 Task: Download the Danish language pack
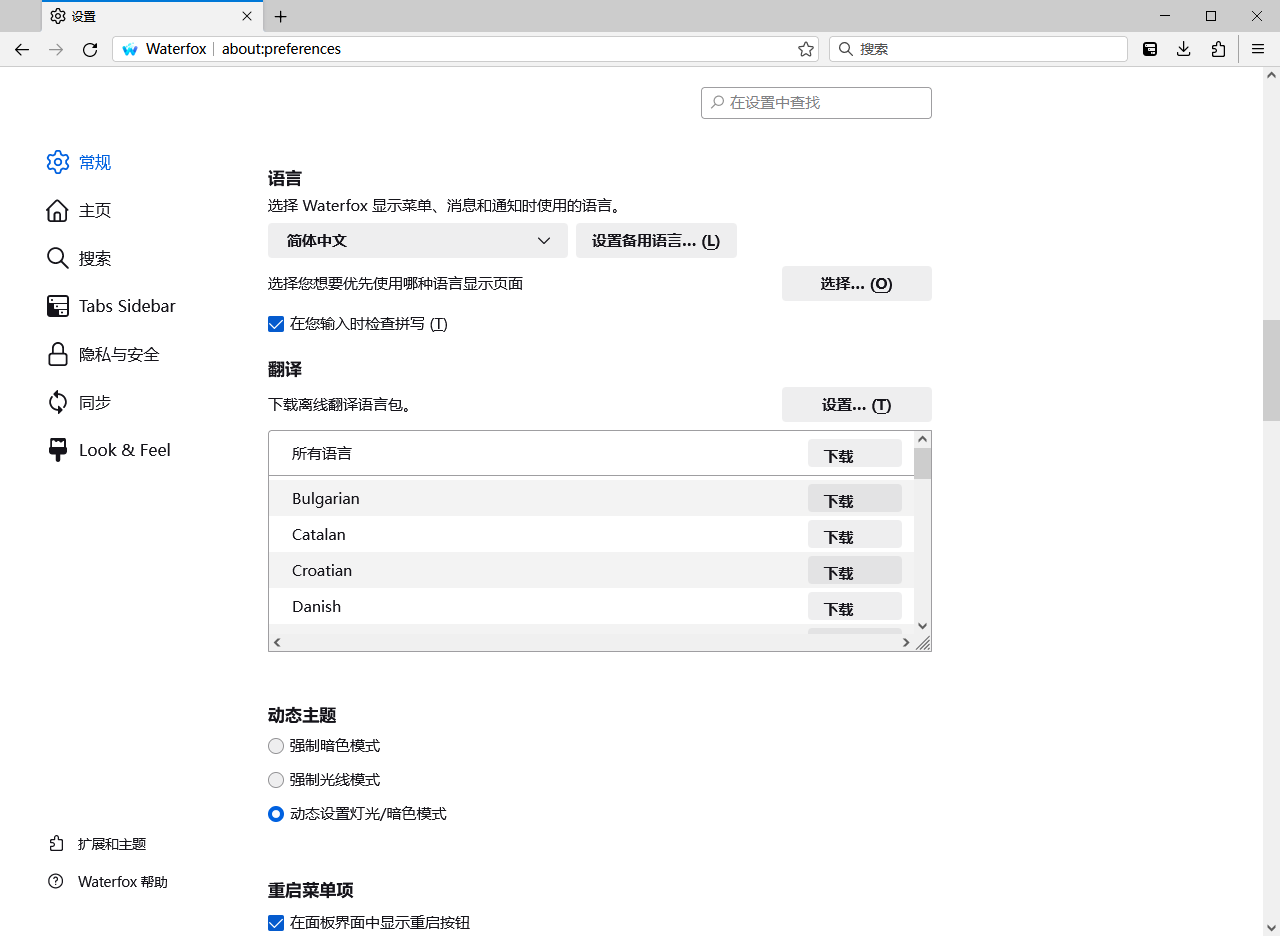[855, 607]
